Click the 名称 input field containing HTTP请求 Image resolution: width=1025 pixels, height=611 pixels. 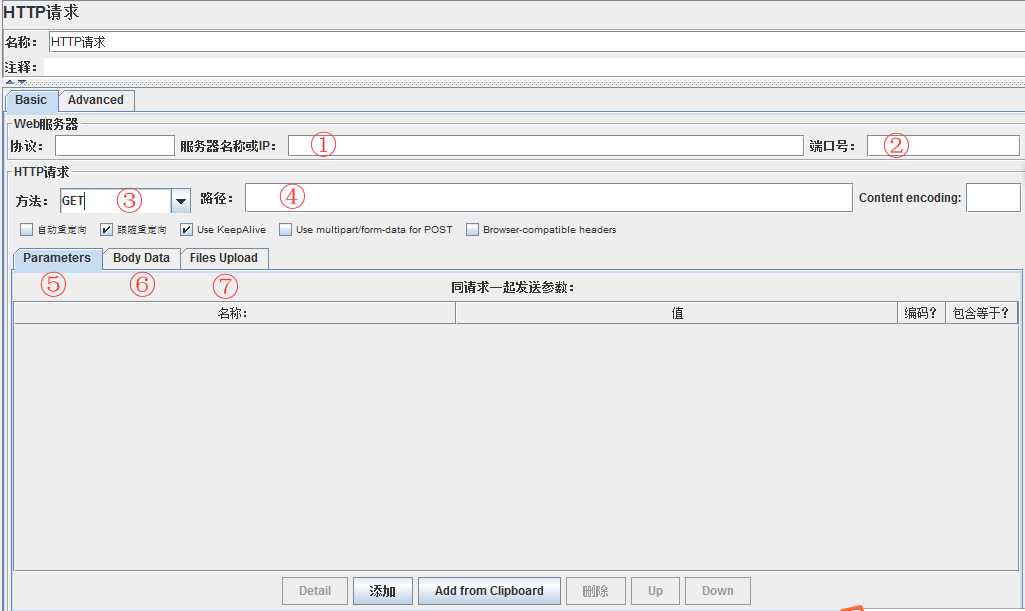pyautogui.click(x=536, y=42)
